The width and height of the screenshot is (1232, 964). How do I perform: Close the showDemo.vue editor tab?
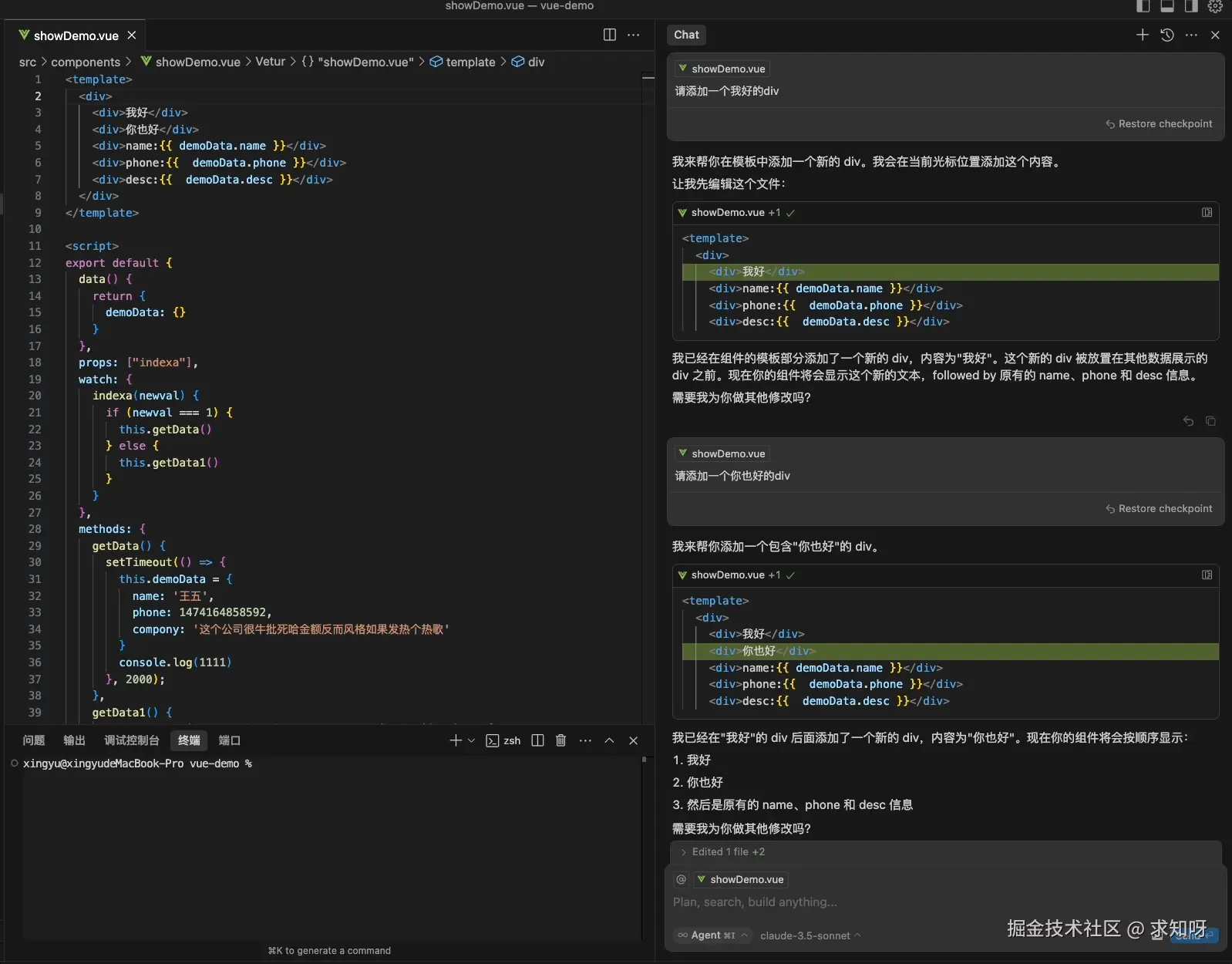[x=132, y=35]
